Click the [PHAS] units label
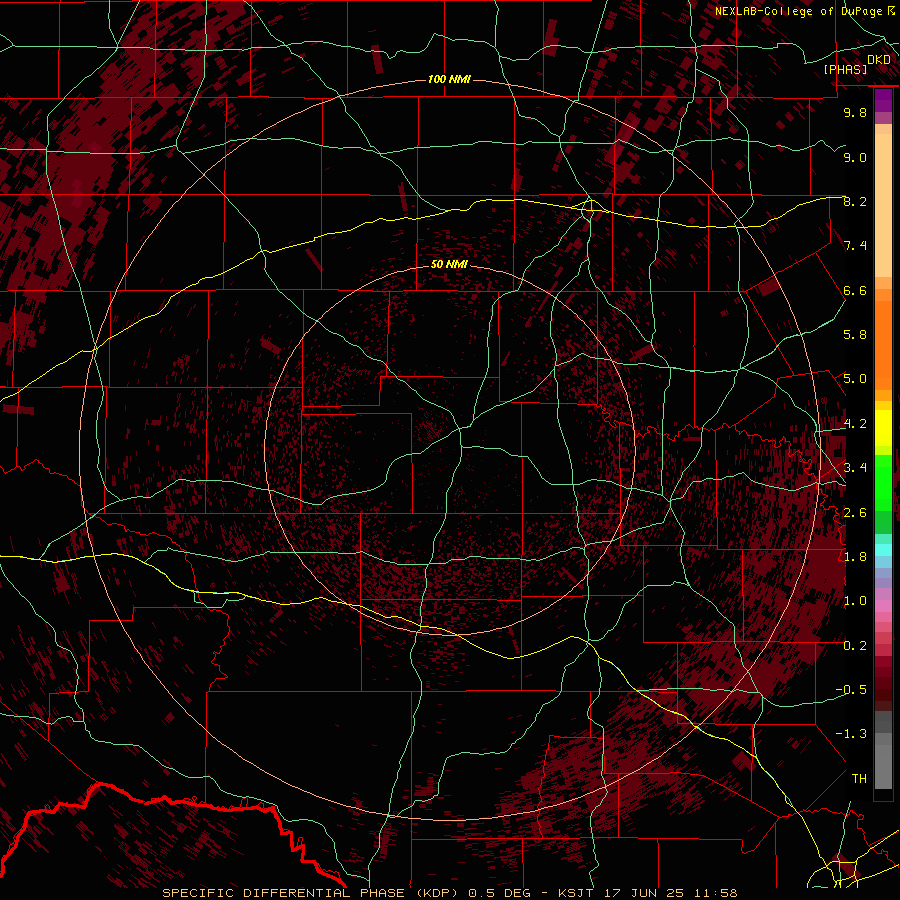900x900 pixels. (x=845, y=69)
